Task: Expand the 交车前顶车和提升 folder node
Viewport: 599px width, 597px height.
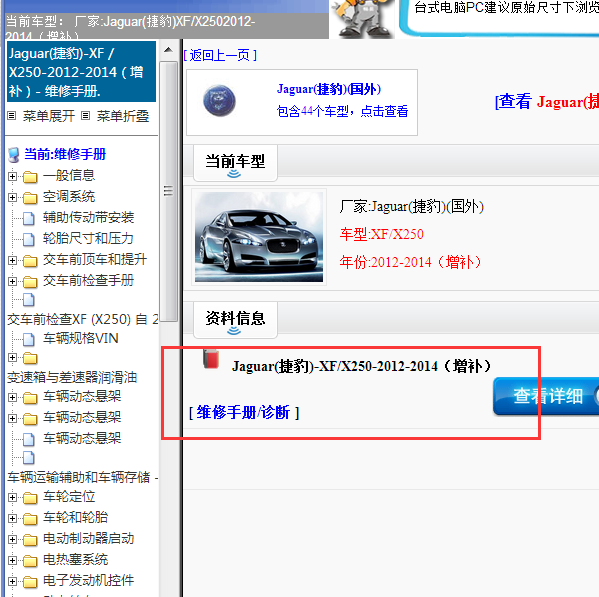Action: click(12, 260)
